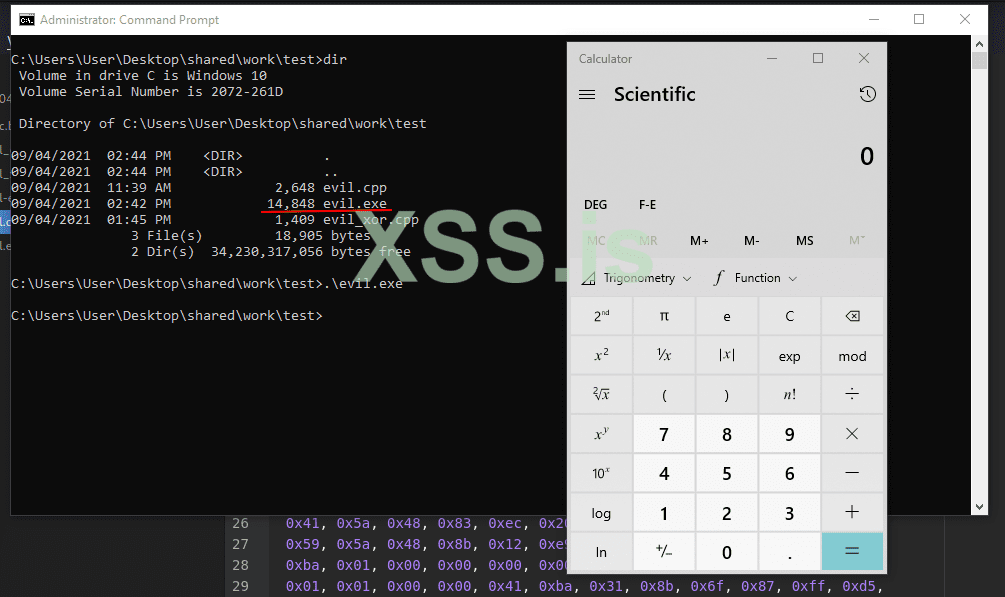Viewport: 1005px width, 597px height.
Task: Click the subtraction minus key
Action: [x=852, y=473]
